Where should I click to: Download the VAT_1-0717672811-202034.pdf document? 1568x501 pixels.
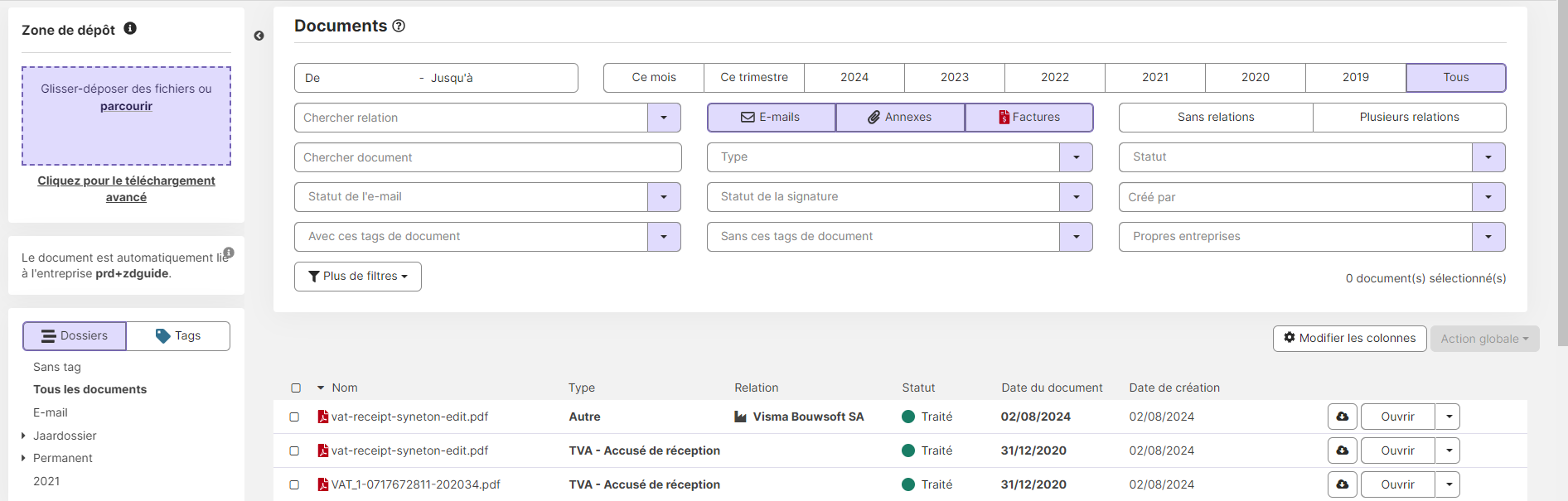pos(1343,484)
